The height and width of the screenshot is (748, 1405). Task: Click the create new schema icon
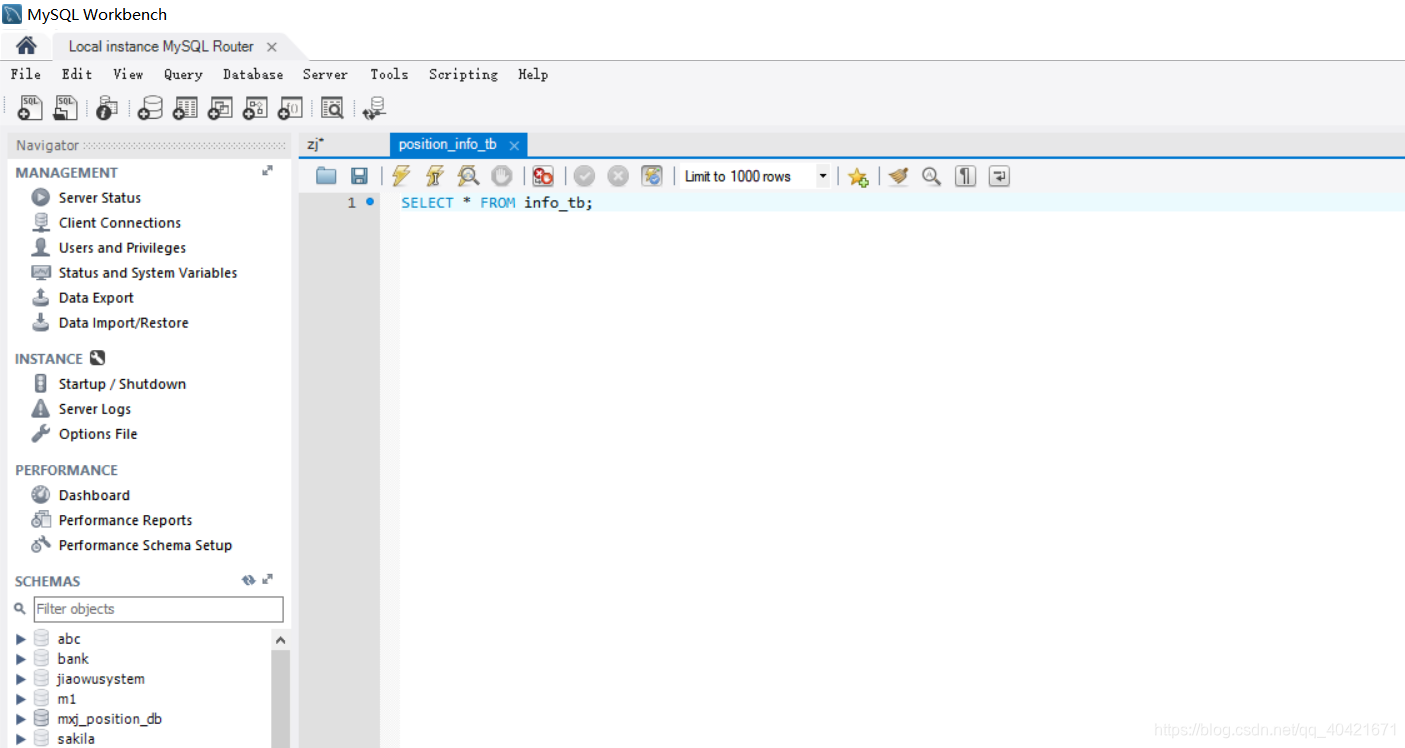point(149,107)
